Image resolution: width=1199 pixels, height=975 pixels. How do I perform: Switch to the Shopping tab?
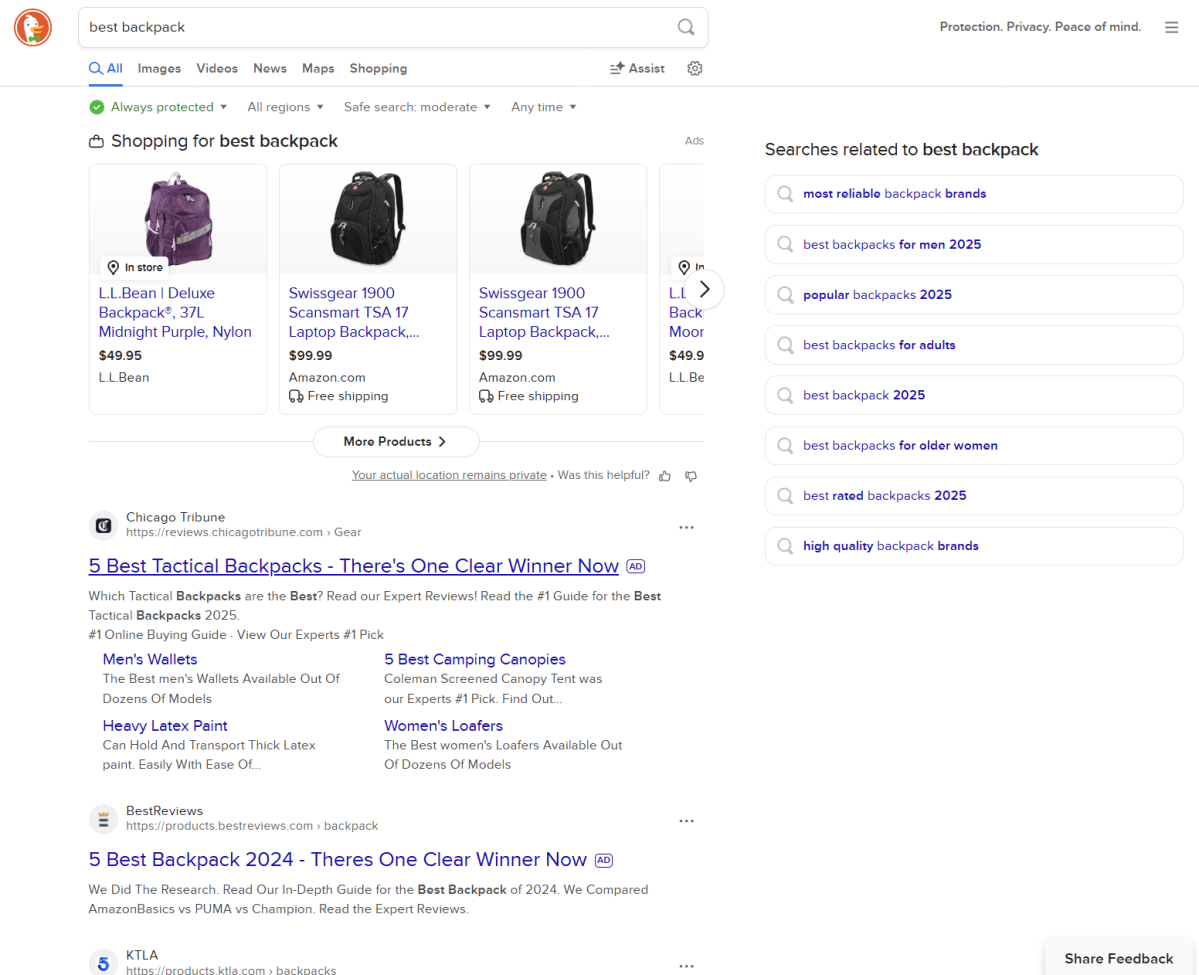coord(378,68)
